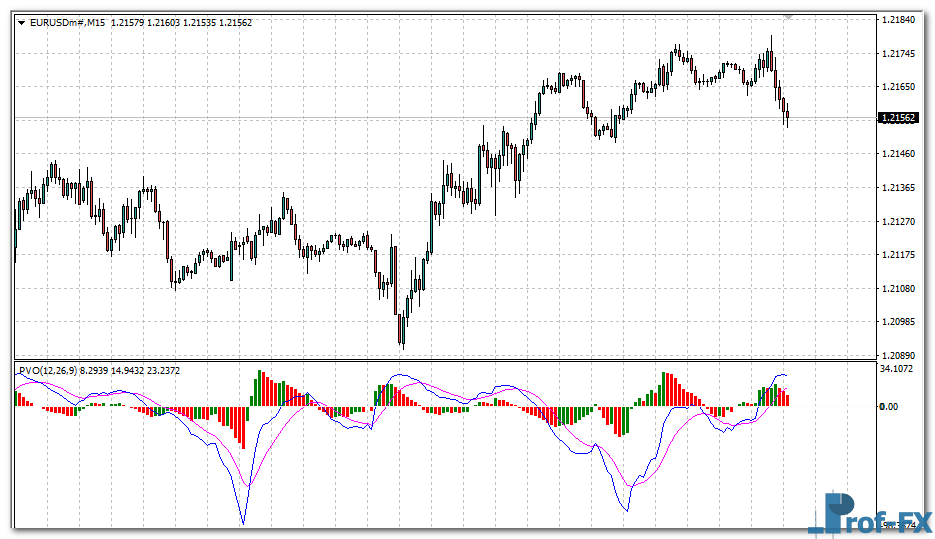Click the highlighted current price label 1.21562

pos(898,118)
